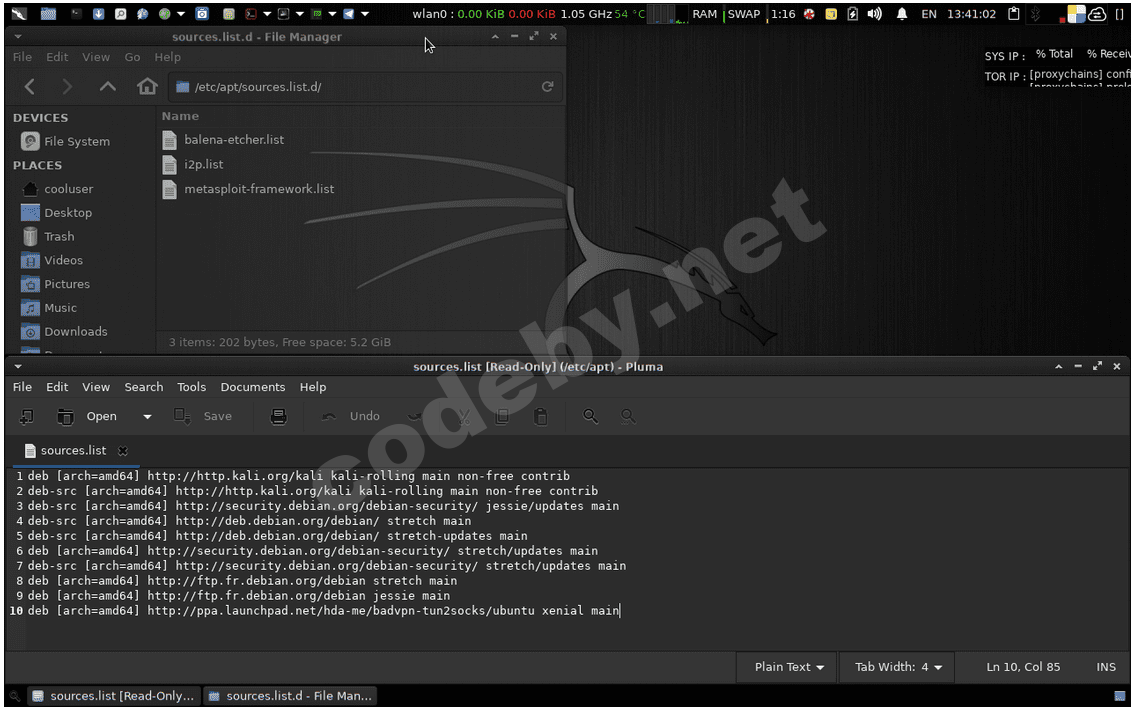The width and height of the screenshot is (1132, 708).
Task: Create a new document in Pluma toolbar
Action: pos(27,416)
